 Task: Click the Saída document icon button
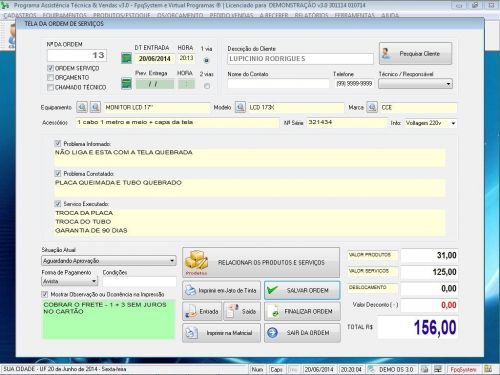(242, 311)
